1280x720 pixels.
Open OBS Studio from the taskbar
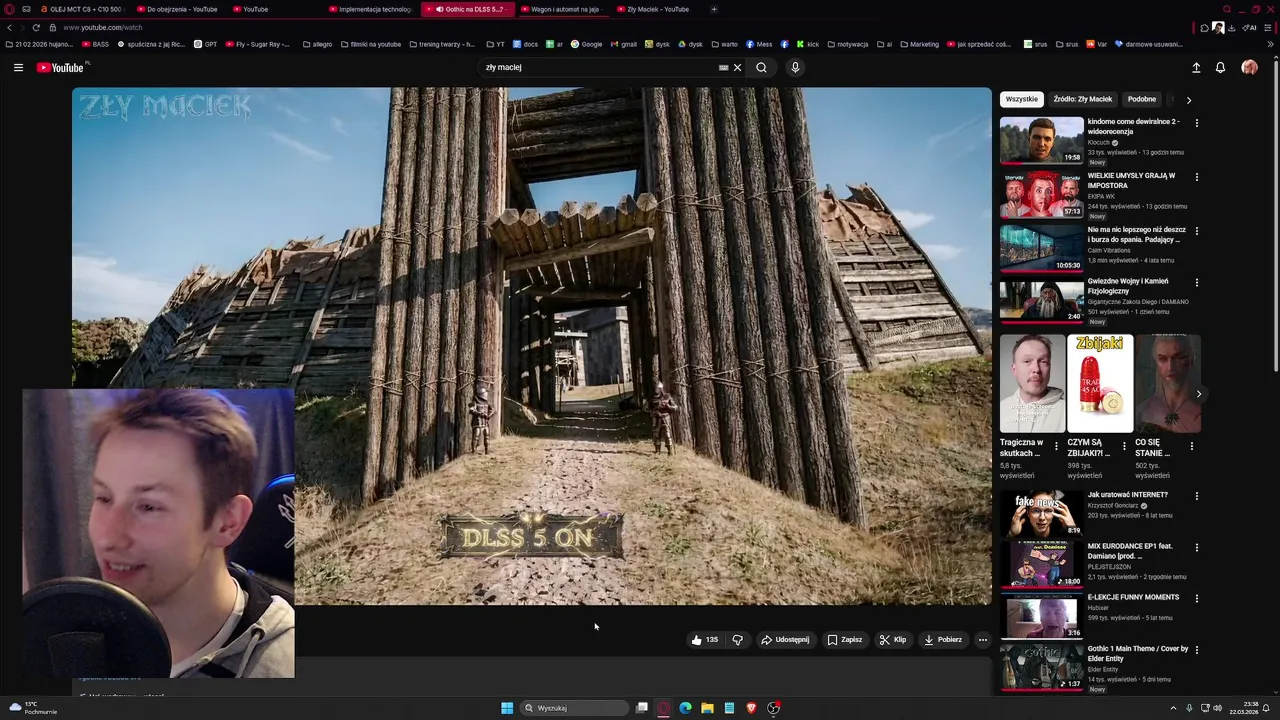(773, 708)
